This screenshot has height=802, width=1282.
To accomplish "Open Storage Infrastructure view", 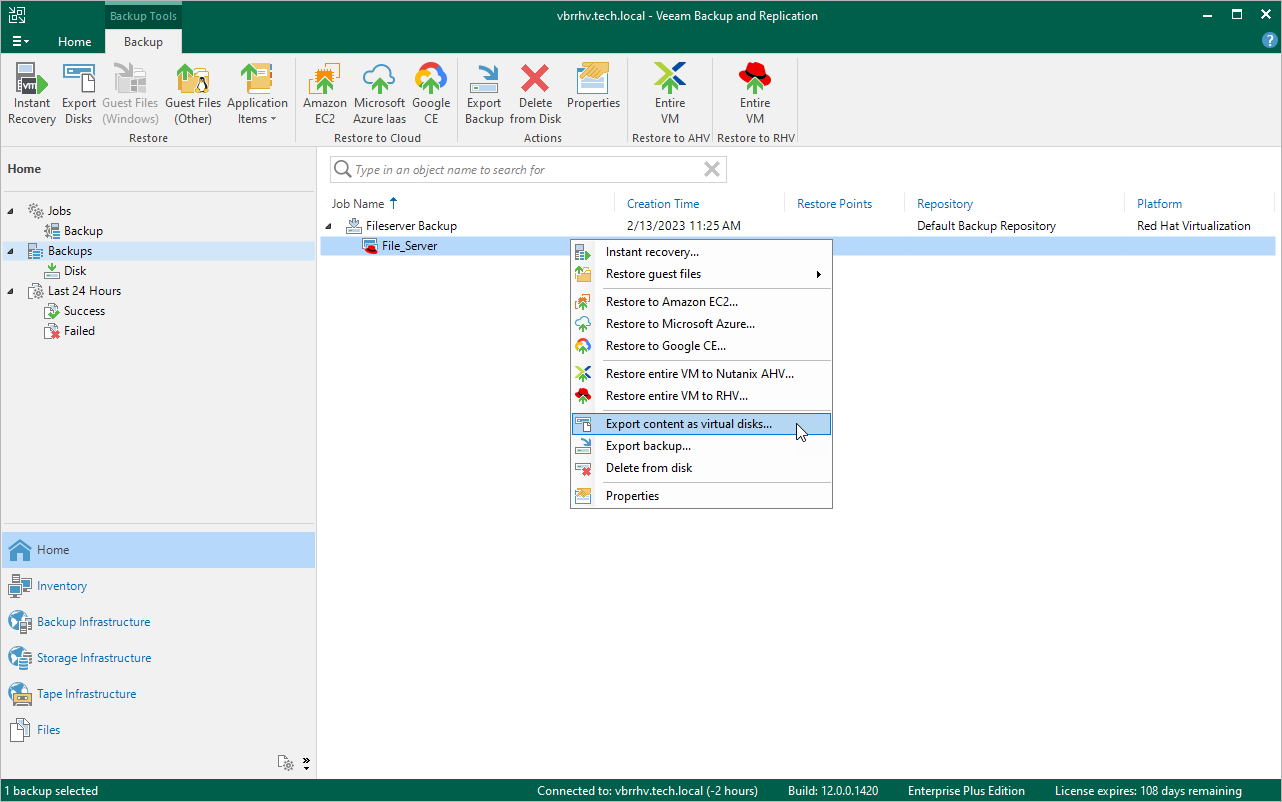I will 158,658.
